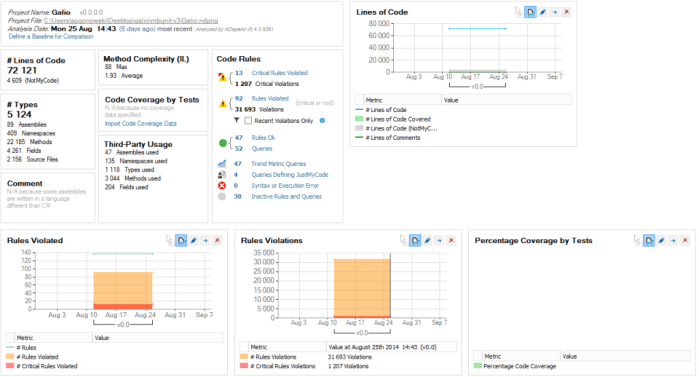Click the Galio.ndproj project file path
The image size is (699, 377).
(131, 21)
